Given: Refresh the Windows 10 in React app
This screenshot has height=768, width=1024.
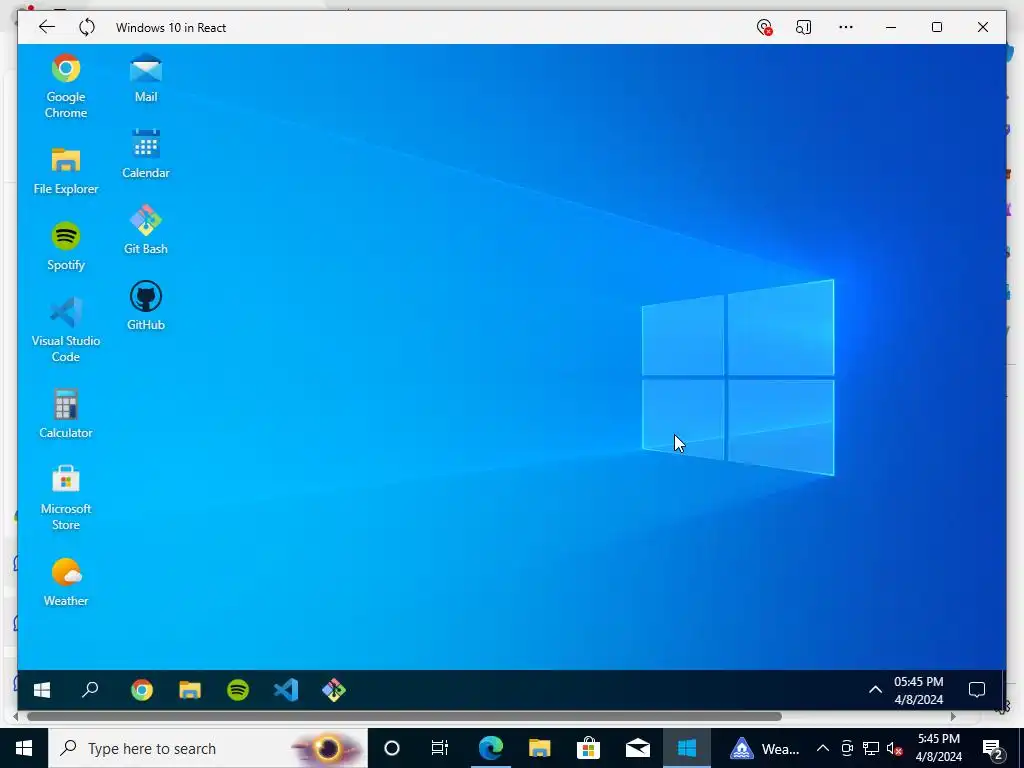Looking at the screenshot, I should [87, 27].
